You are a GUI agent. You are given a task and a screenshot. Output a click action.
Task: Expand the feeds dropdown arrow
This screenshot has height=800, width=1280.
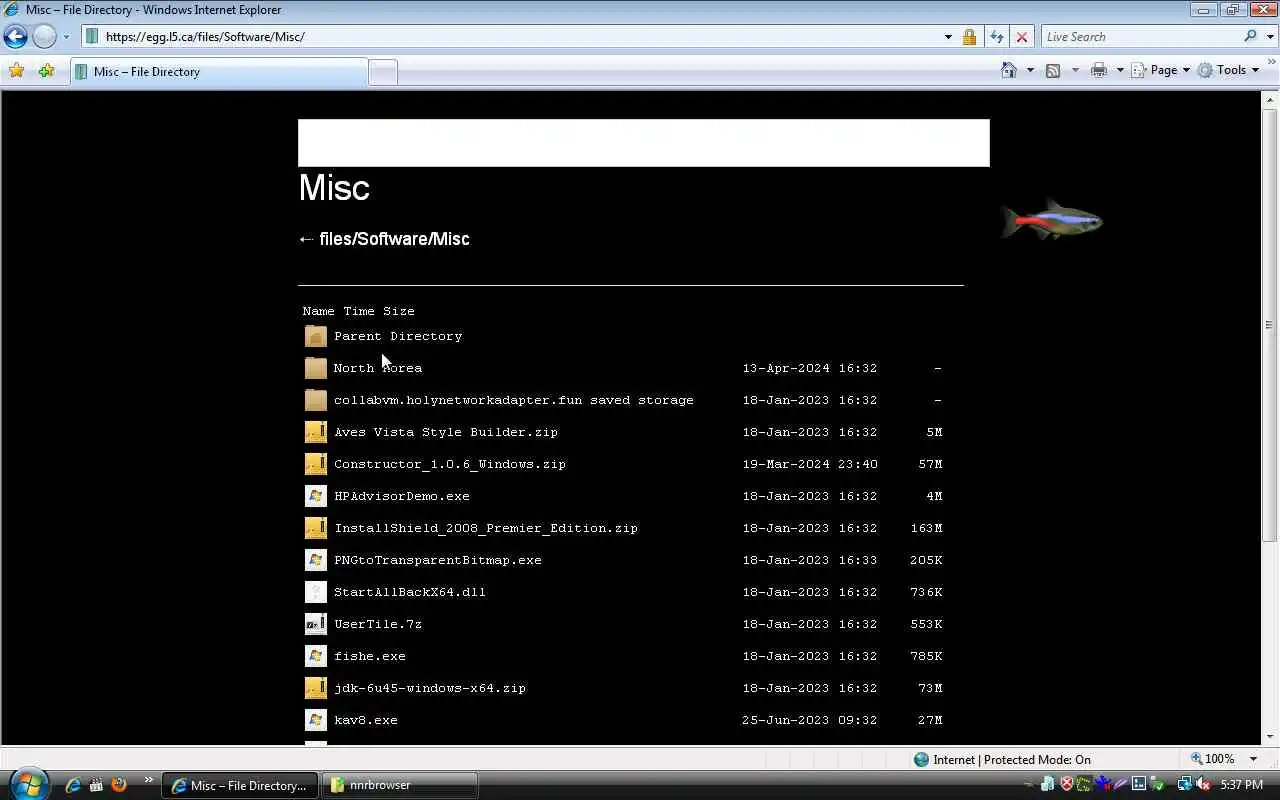(x=1075, y=70)
